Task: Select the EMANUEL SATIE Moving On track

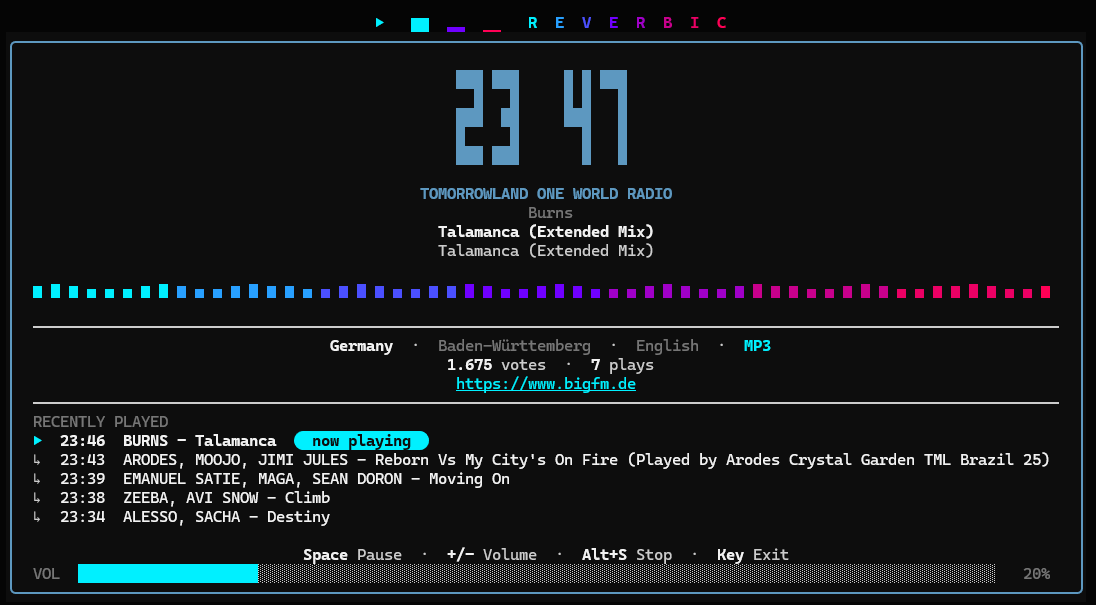Action: point(316,479)
